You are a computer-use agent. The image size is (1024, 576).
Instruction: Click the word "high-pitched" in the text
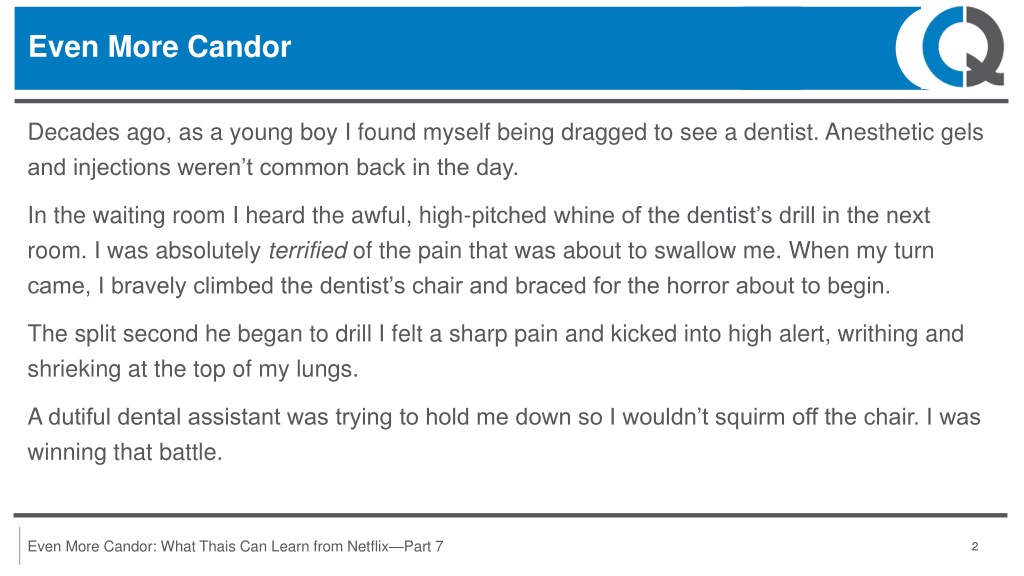point(483,216)
